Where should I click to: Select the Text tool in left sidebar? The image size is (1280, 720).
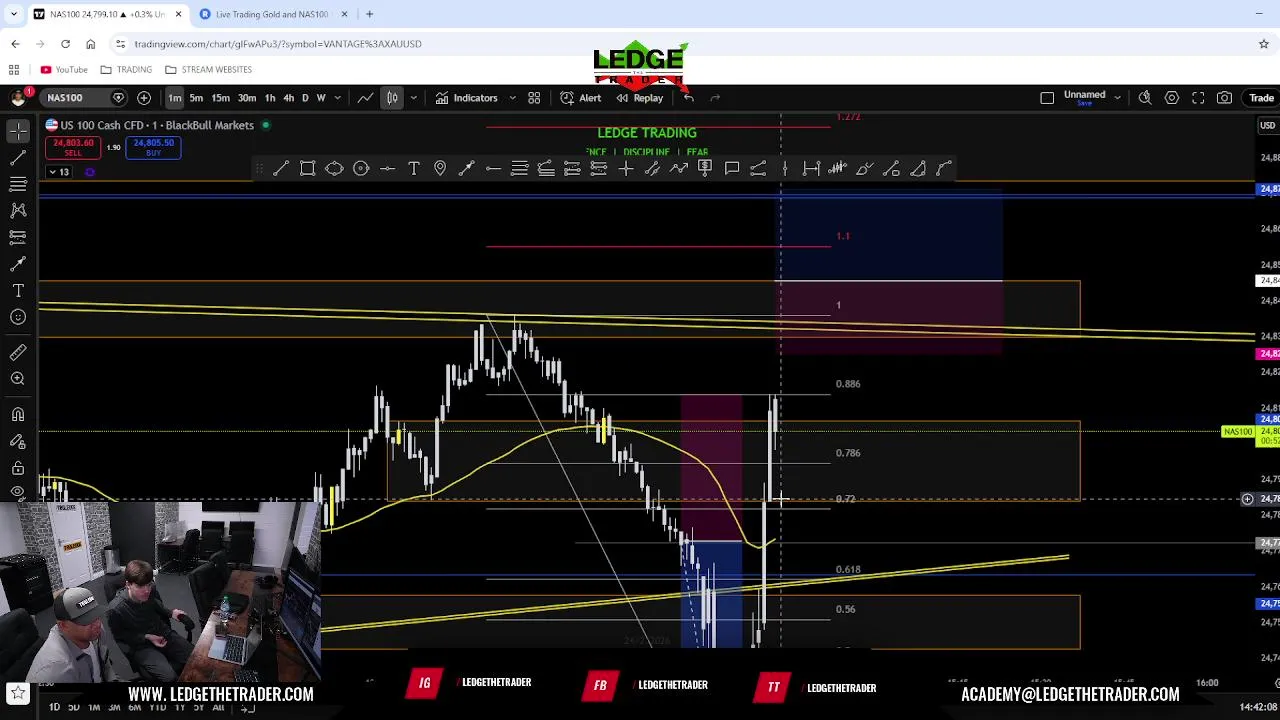18,290
